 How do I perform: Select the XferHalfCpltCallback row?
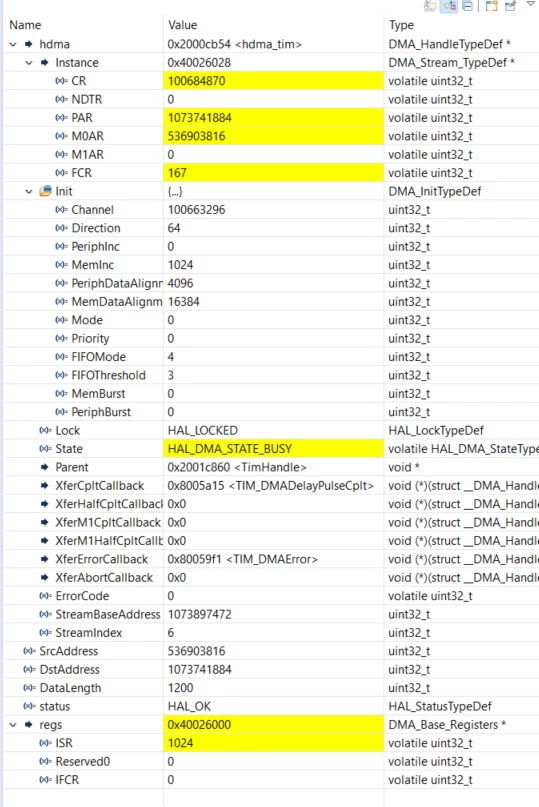coord(271,504)
